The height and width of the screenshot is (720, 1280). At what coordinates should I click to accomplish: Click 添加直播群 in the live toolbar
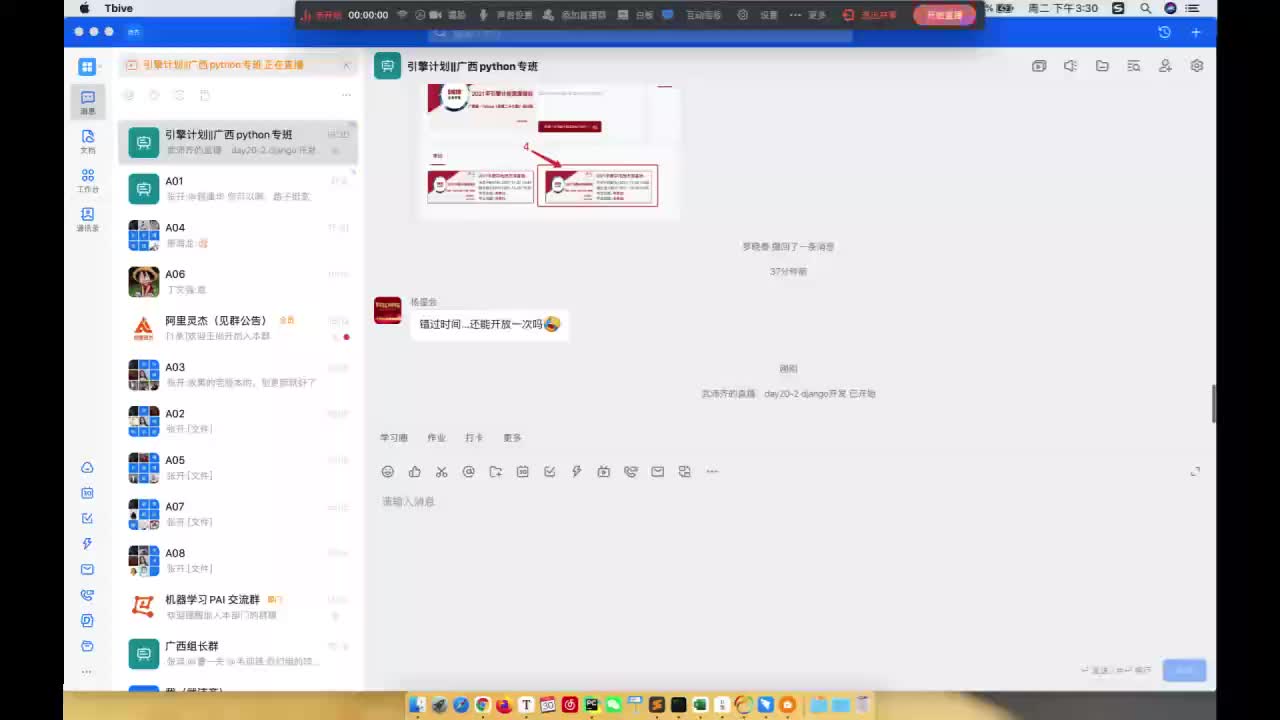coord(574,15)
